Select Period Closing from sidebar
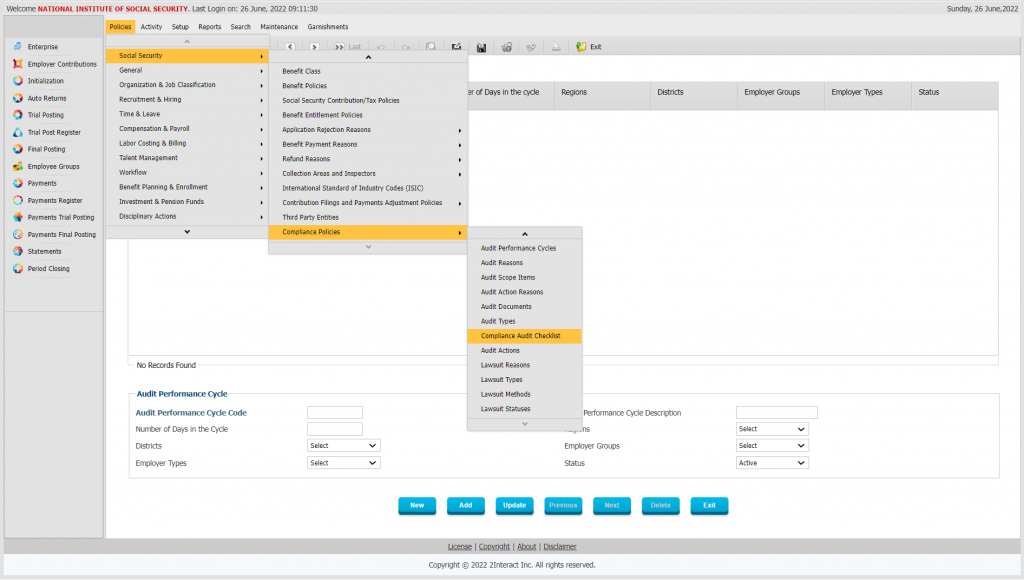Screen dimensions: 1024x580 click(50, 268)
